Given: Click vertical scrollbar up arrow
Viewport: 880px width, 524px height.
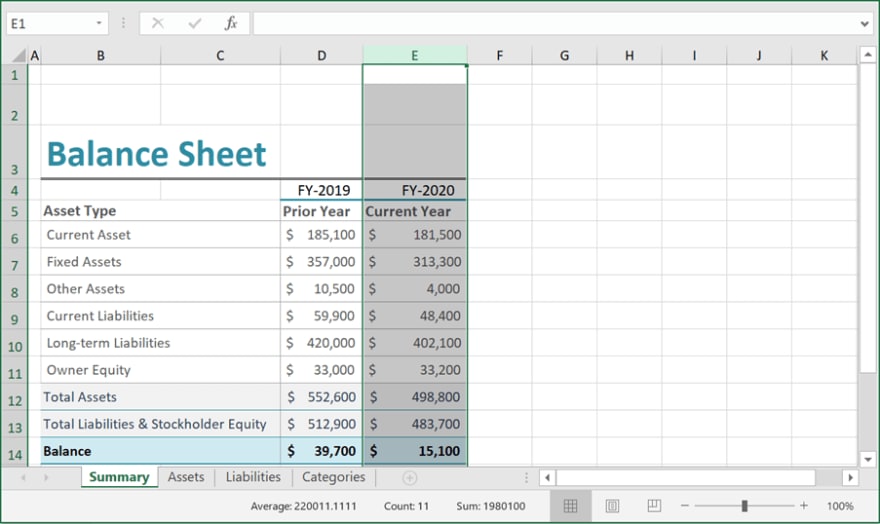Looking at the screenshot, I should tap(868, 54).
